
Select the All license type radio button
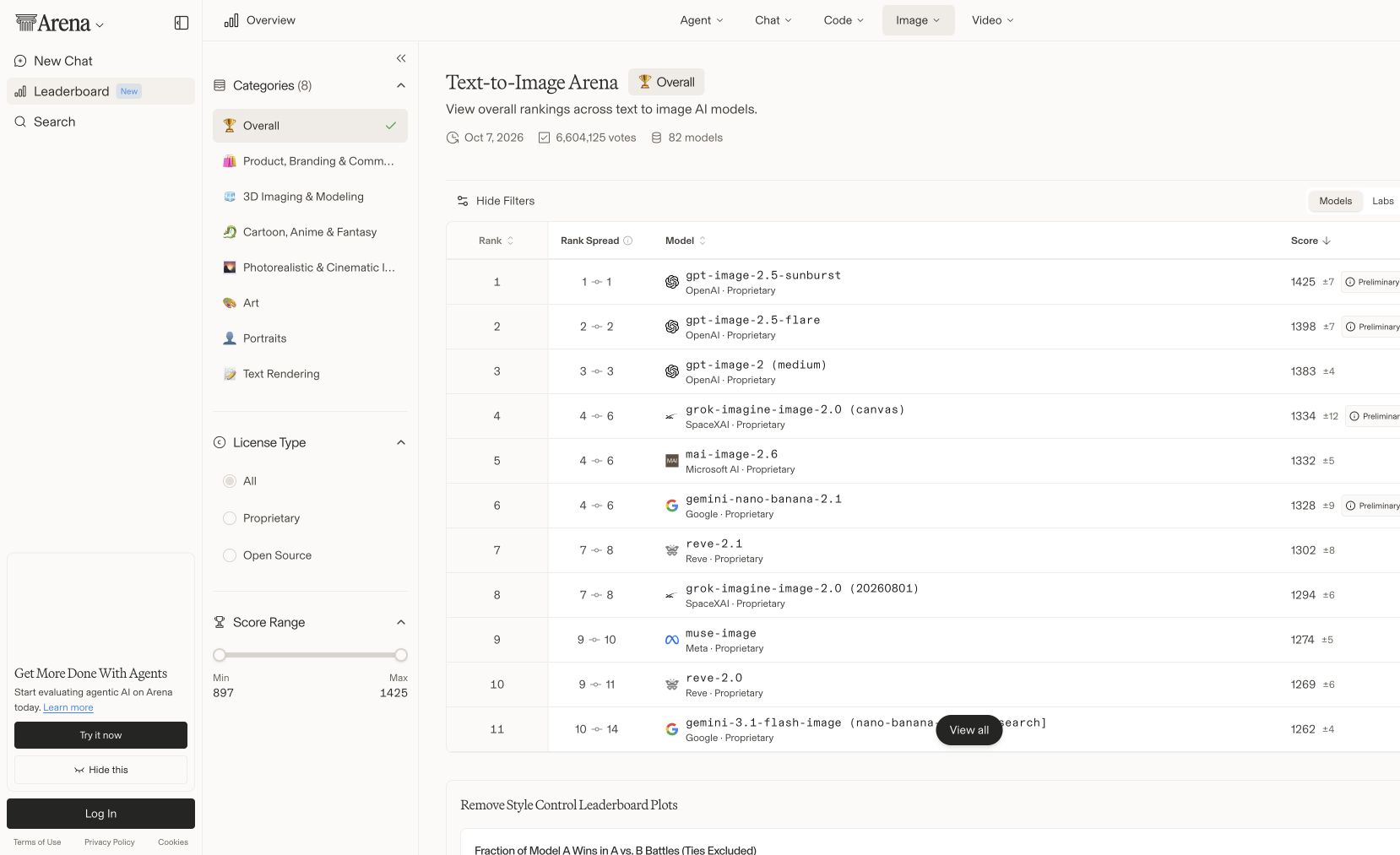[230, 481]
